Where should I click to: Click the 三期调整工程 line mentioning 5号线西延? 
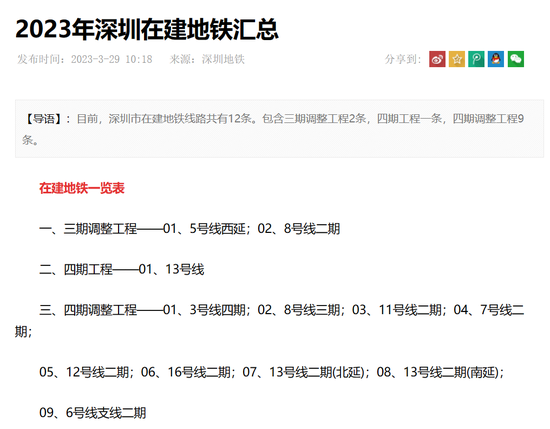pyautogui.click(x=189, y=229)
